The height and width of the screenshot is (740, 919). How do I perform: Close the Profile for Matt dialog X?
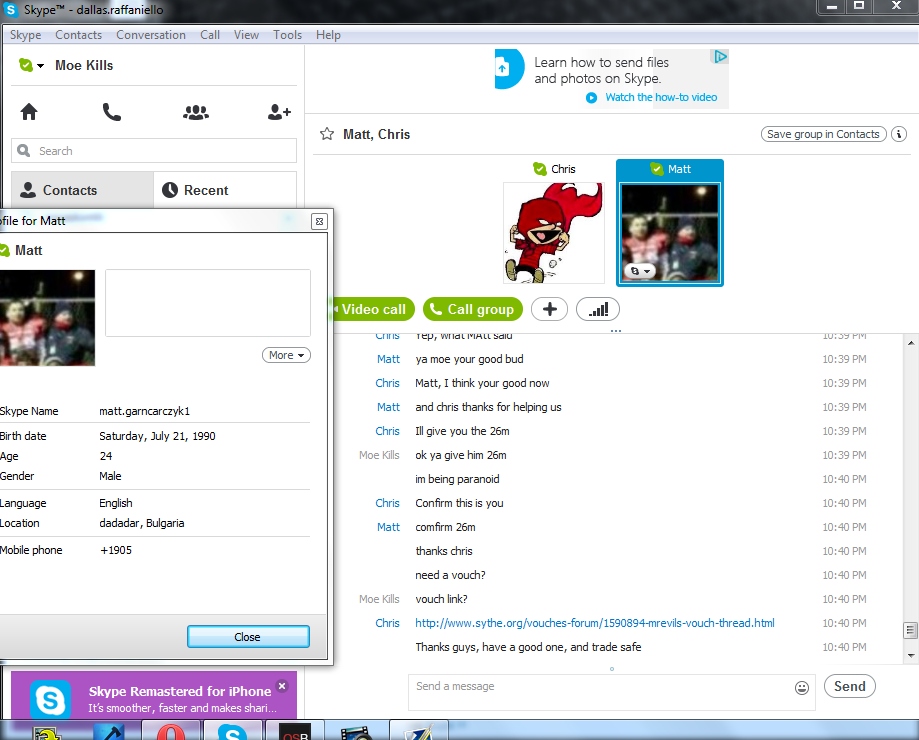pyautogui.click(x=319, y=221)
